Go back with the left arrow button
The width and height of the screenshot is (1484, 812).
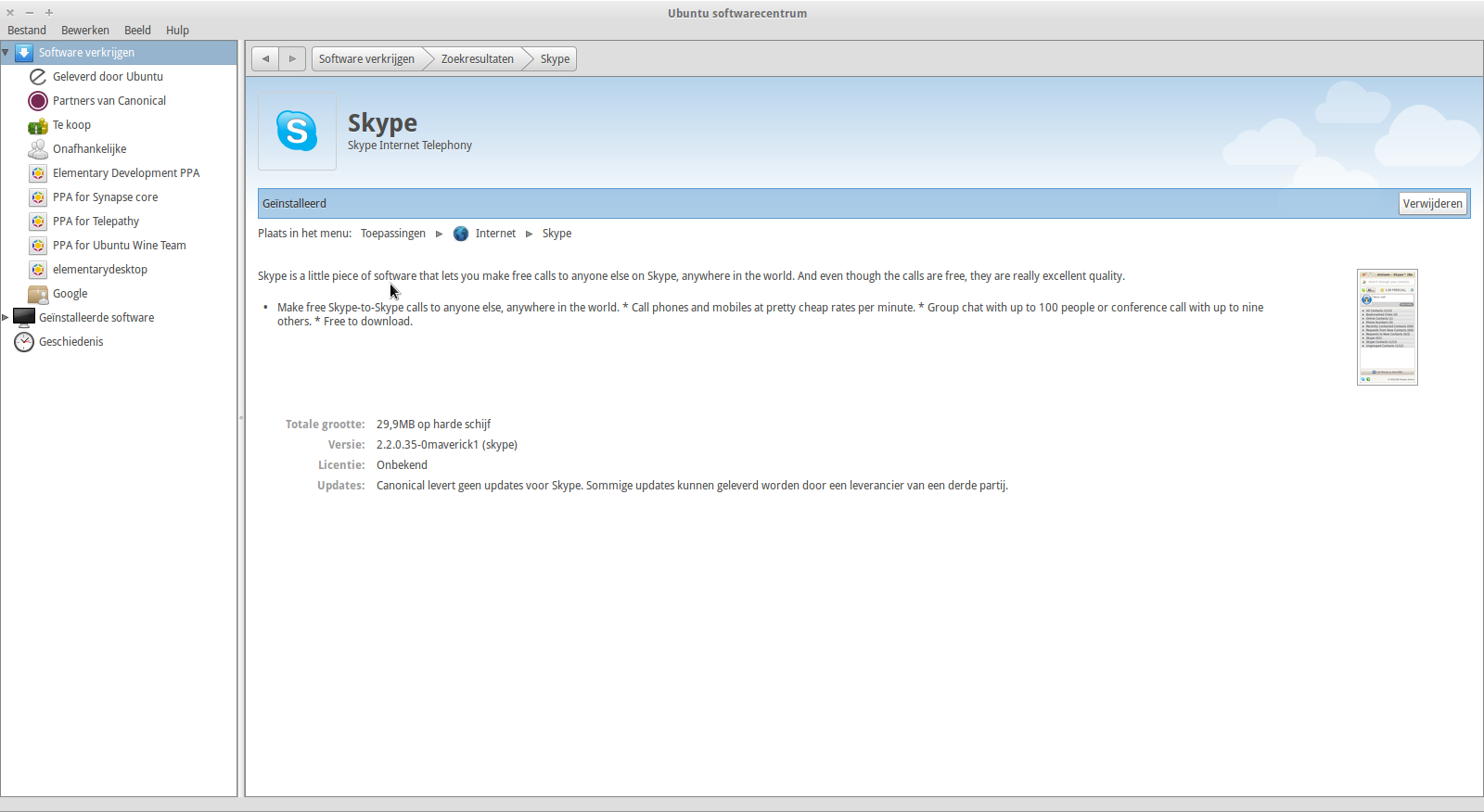pyautogui.click(x=265, y=59)
